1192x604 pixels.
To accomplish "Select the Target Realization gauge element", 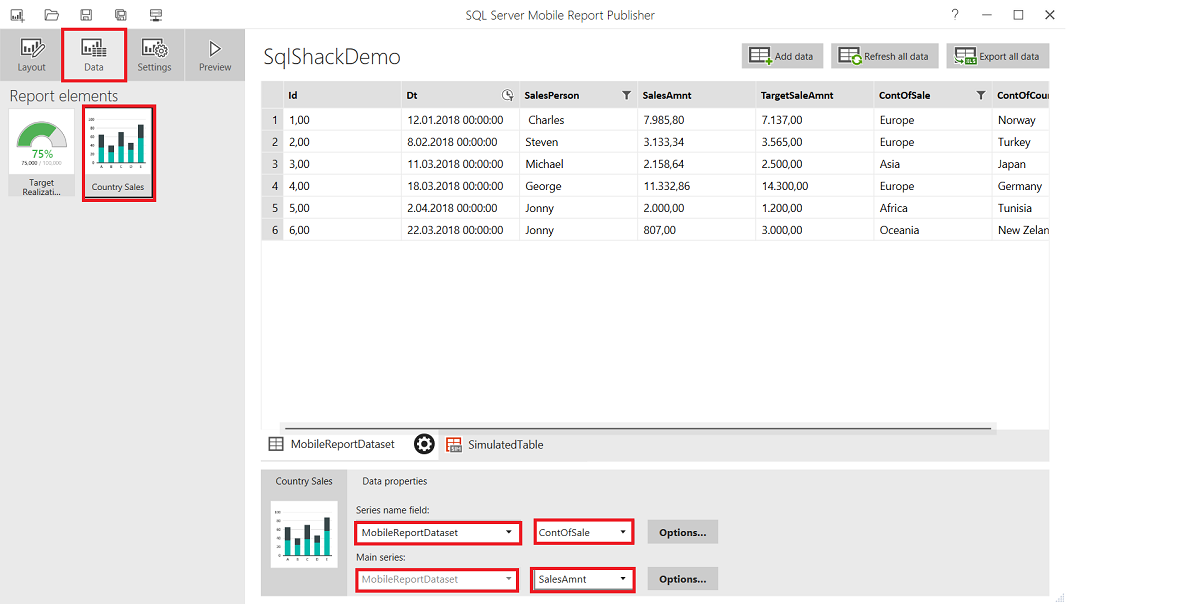I will tap(42, 153).
